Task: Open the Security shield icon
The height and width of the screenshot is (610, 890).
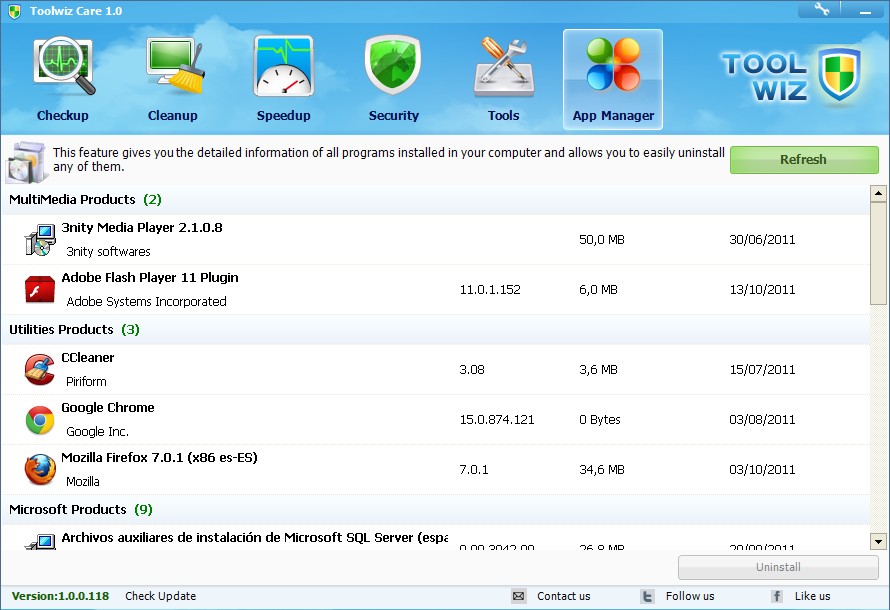Action: 393,65
